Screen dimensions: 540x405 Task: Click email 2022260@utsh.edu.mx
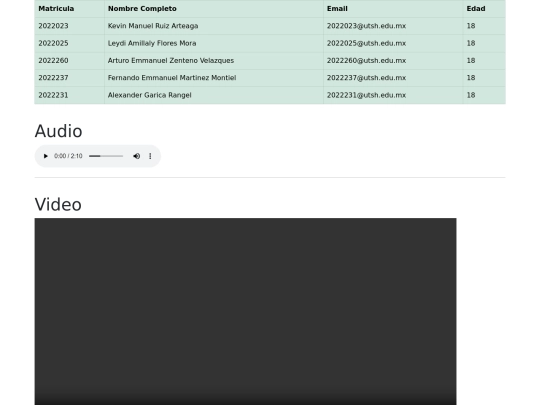click(x=366, y=60)
